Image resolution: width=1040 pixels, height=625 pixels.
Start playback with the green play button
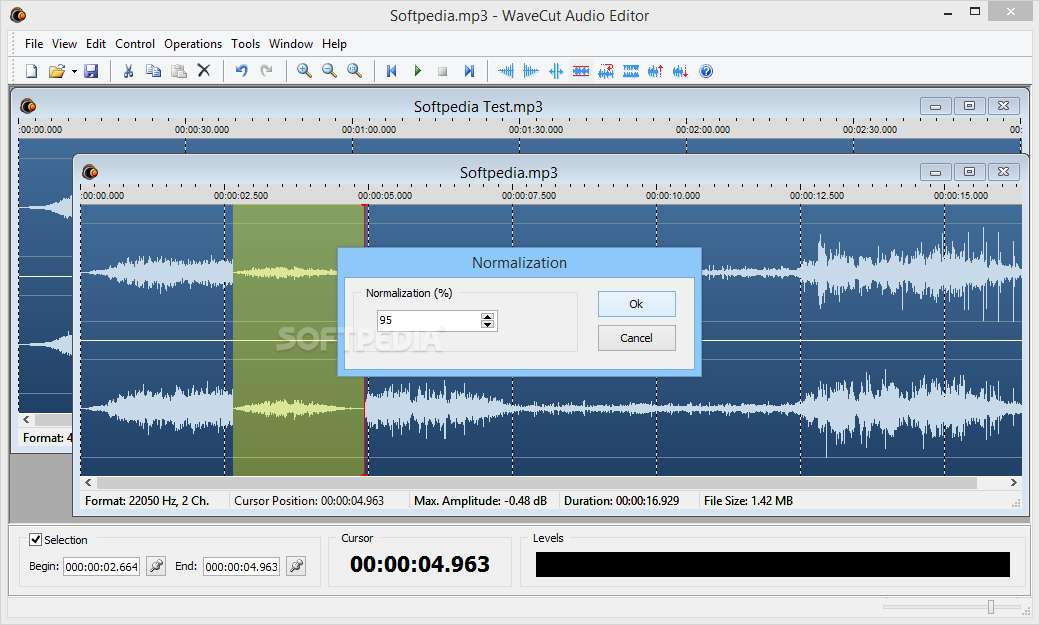pyautogui.click(x=417, y=71)
